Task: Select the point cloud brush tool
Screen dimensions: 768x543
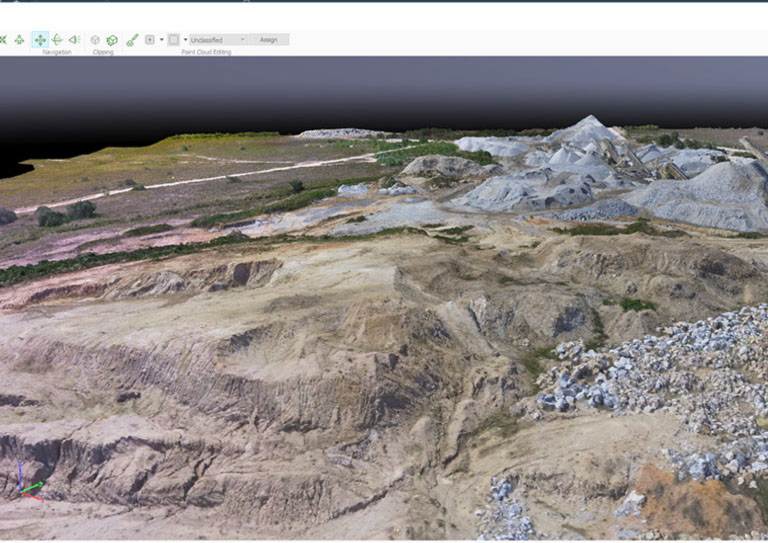Action: (132, 40)
